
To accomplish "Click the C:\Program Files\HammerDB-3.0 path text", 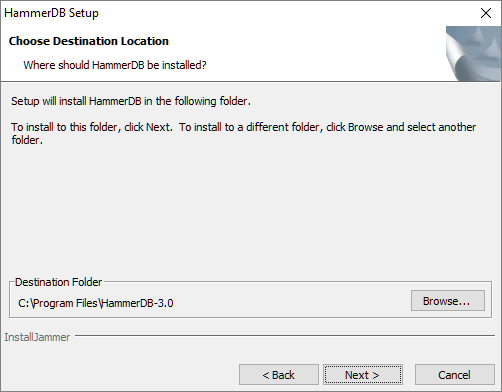I will click(96, 303).
